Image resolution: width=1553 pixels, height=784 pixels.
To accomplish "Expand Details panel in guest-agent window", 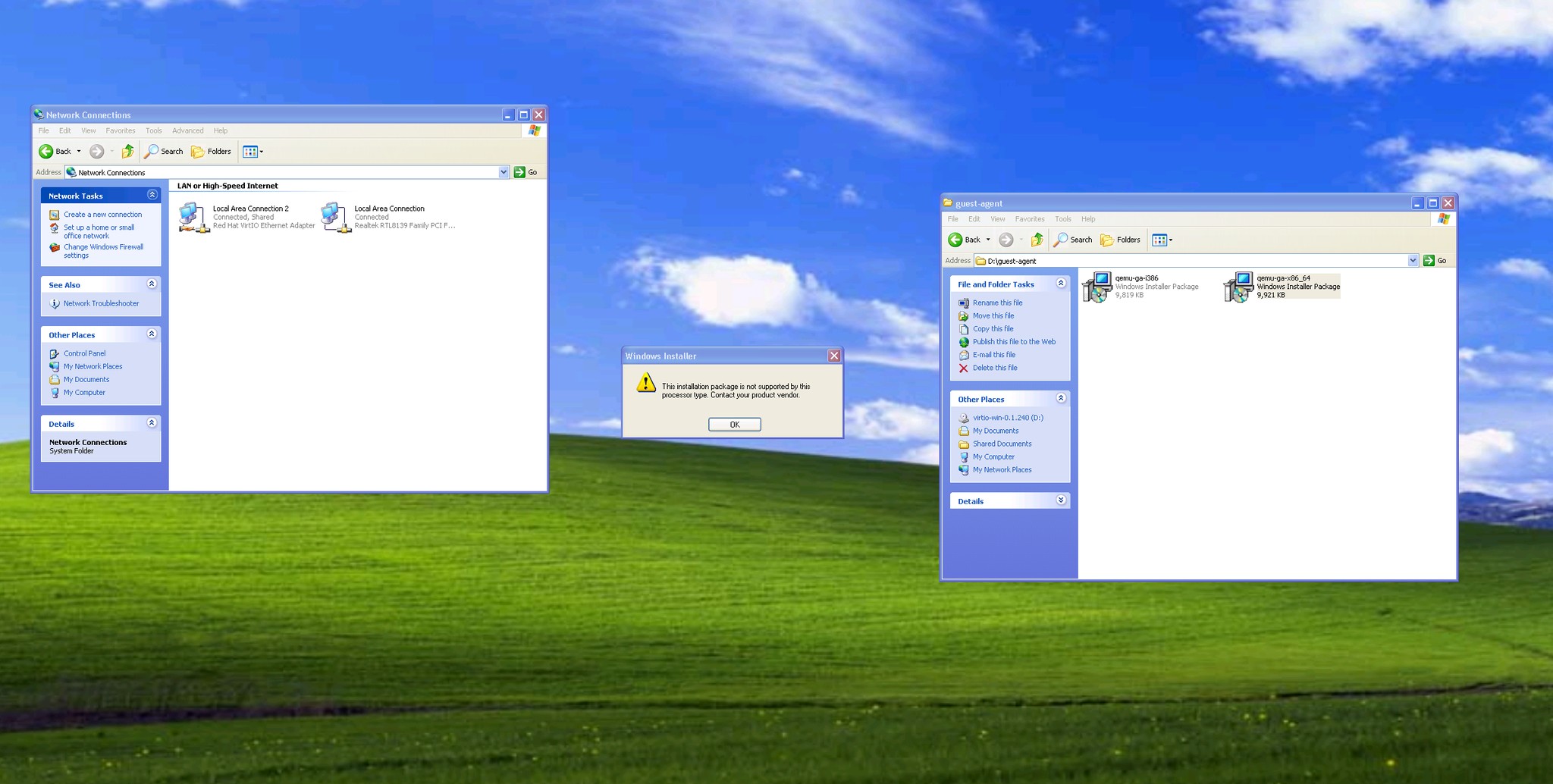I will 1061,500.
